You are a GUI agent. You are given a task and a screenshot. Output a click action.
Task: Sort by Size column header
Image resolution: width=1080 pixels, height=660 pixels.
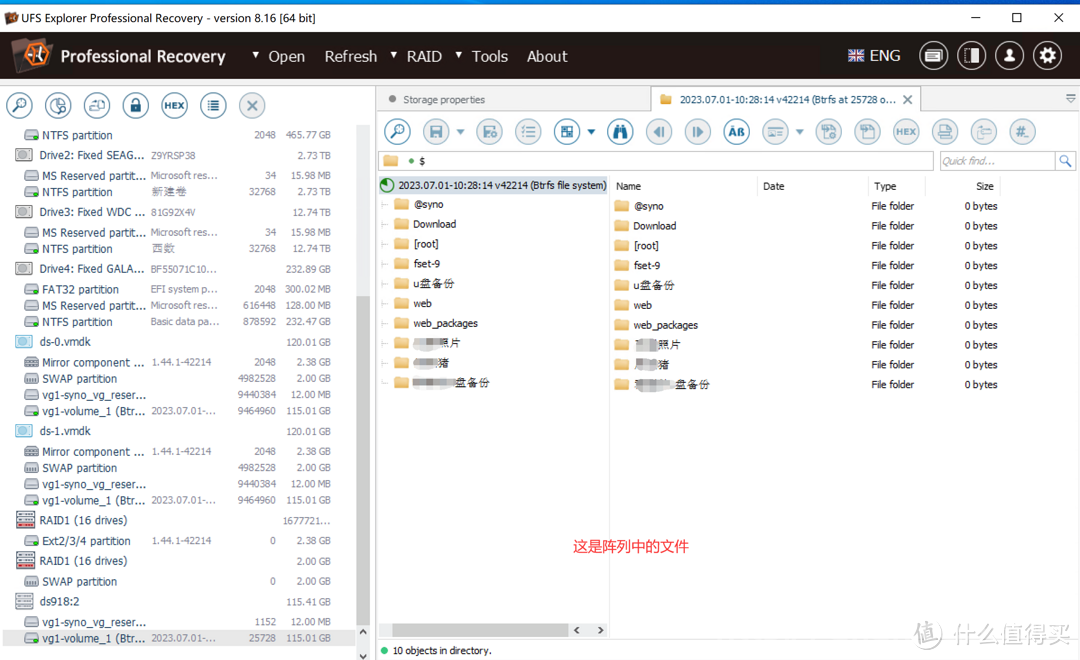(x=984, y=186)
